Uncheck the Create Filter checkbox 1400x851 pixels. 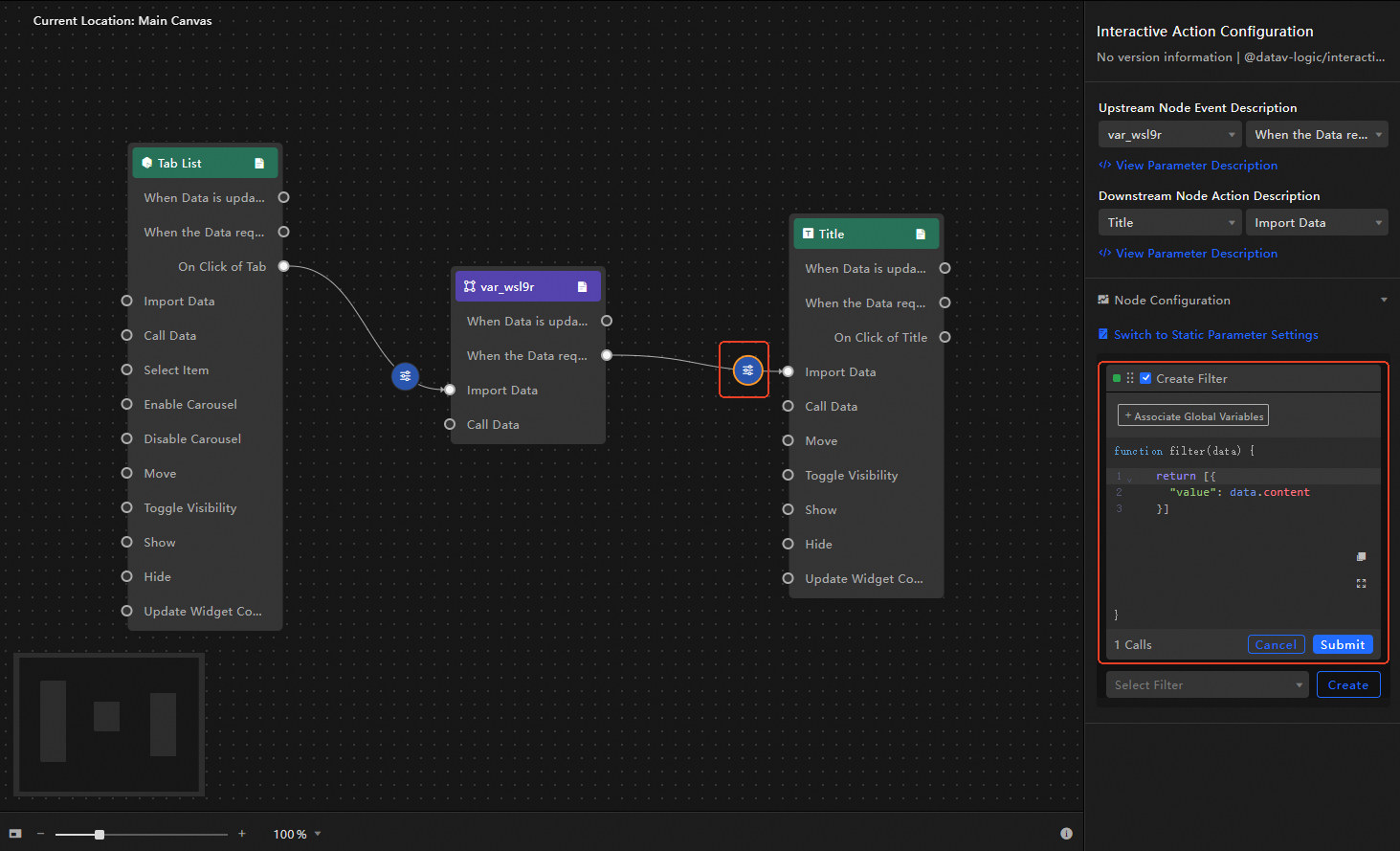pos(1145,379)
